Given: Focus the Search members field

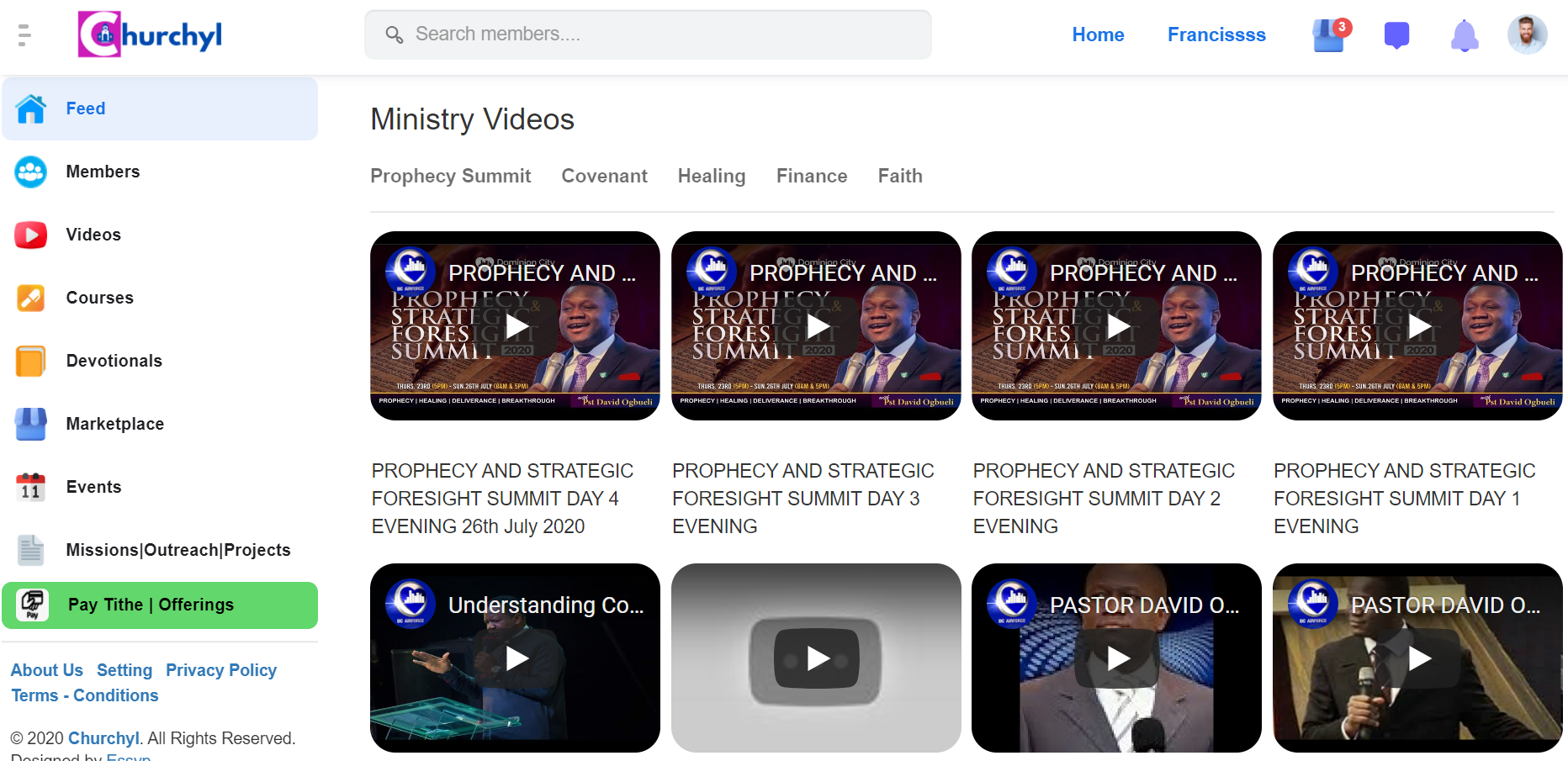Looking at the screenshot, I should coord(648,34).
